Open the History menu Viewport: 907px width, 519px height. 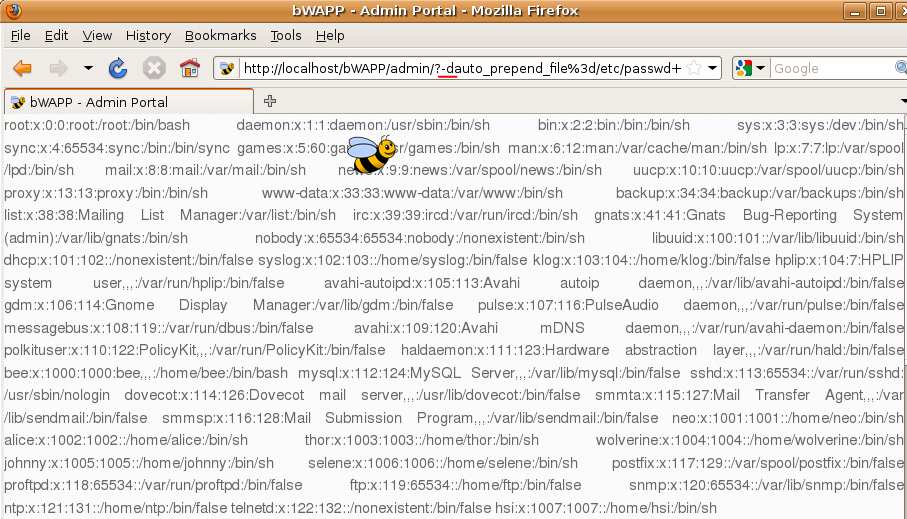click(148, 35)
